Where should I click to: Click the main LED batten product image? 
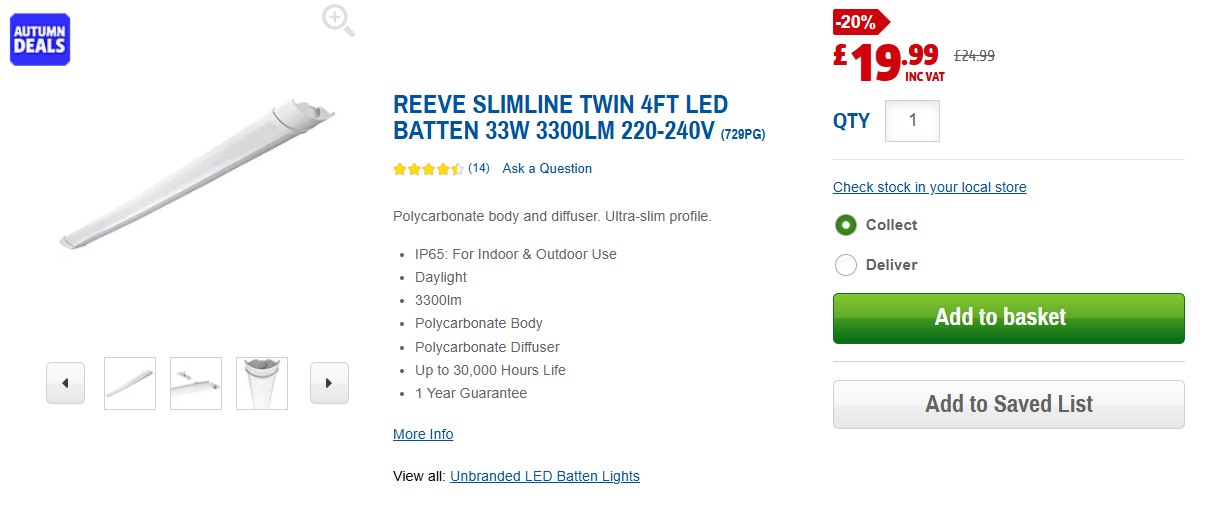point(198,175)
